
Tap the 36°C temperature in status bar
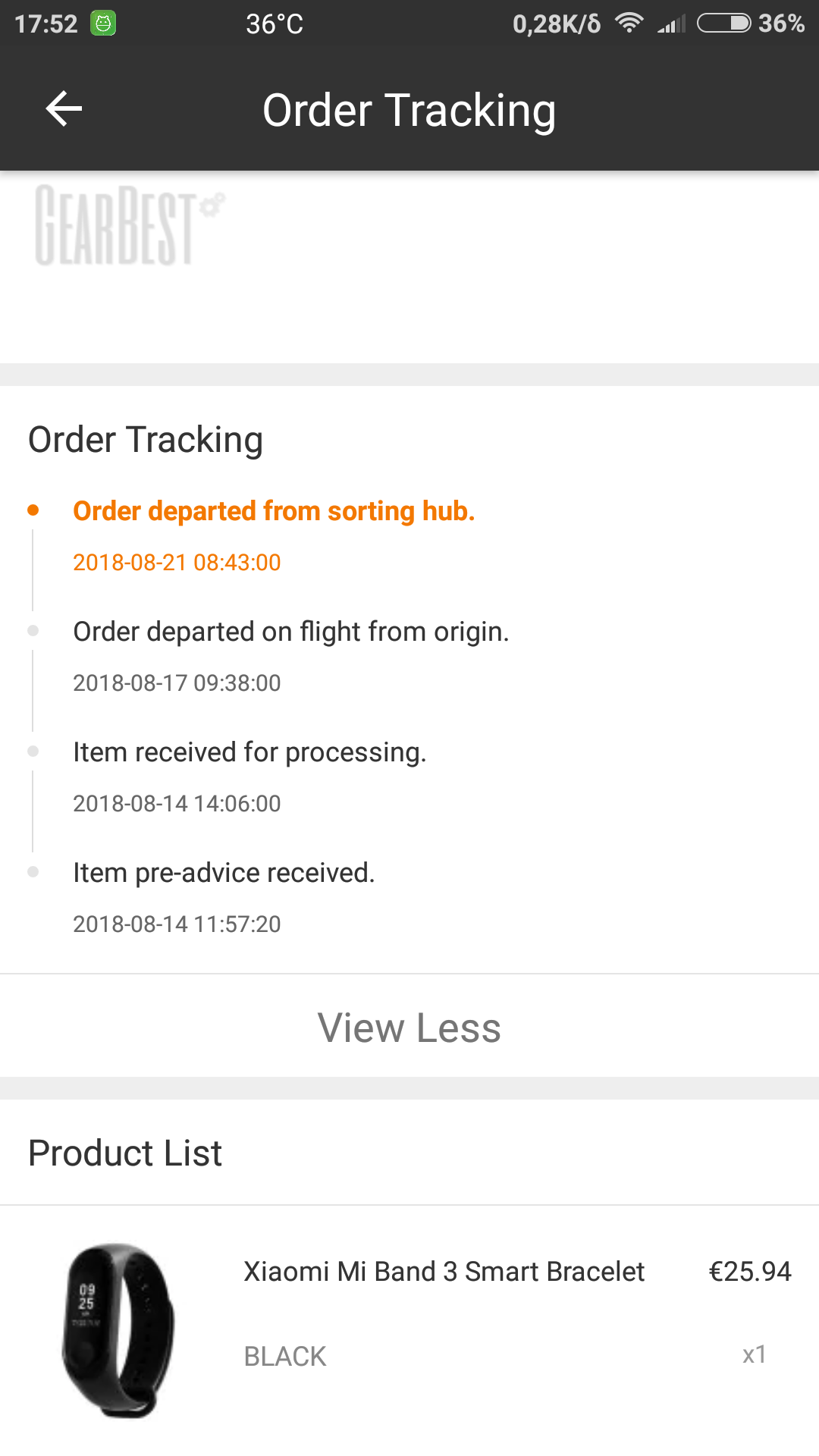pos(275,24)
